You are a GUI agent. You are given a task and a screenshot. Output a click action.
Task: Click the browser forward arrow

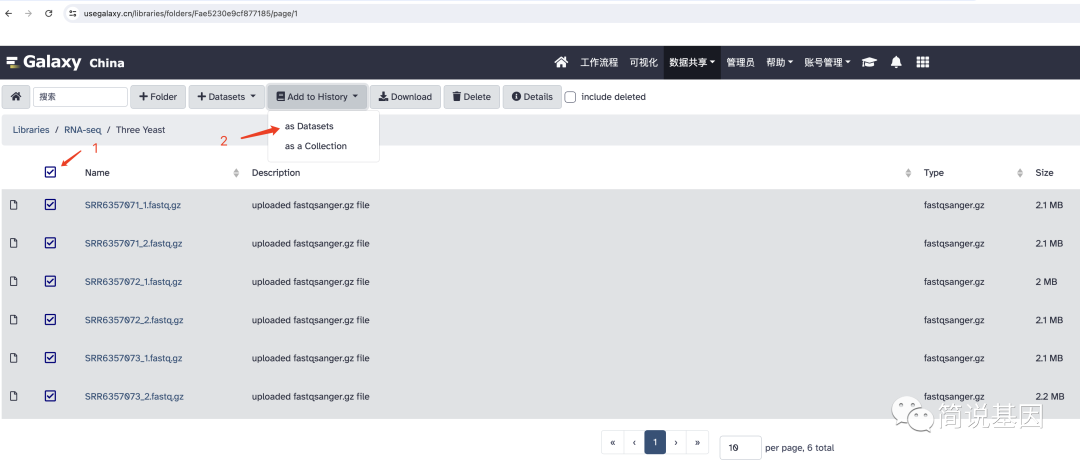28,13
